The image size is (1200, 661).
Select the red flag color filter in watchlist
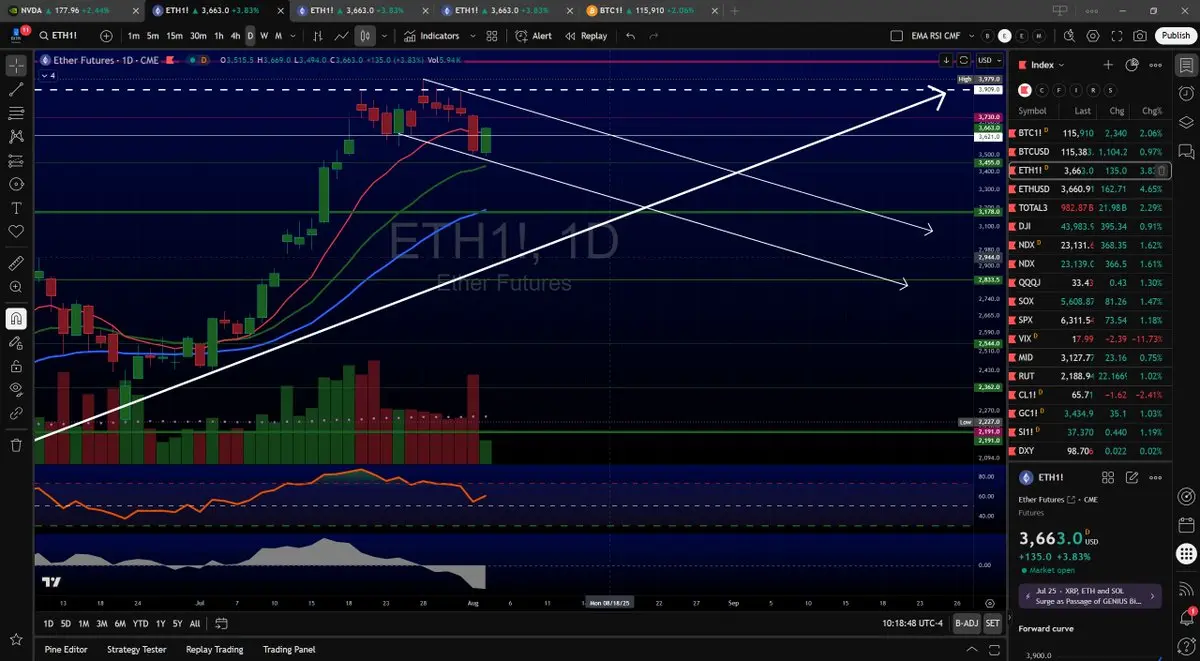[x=1025, y=89]
